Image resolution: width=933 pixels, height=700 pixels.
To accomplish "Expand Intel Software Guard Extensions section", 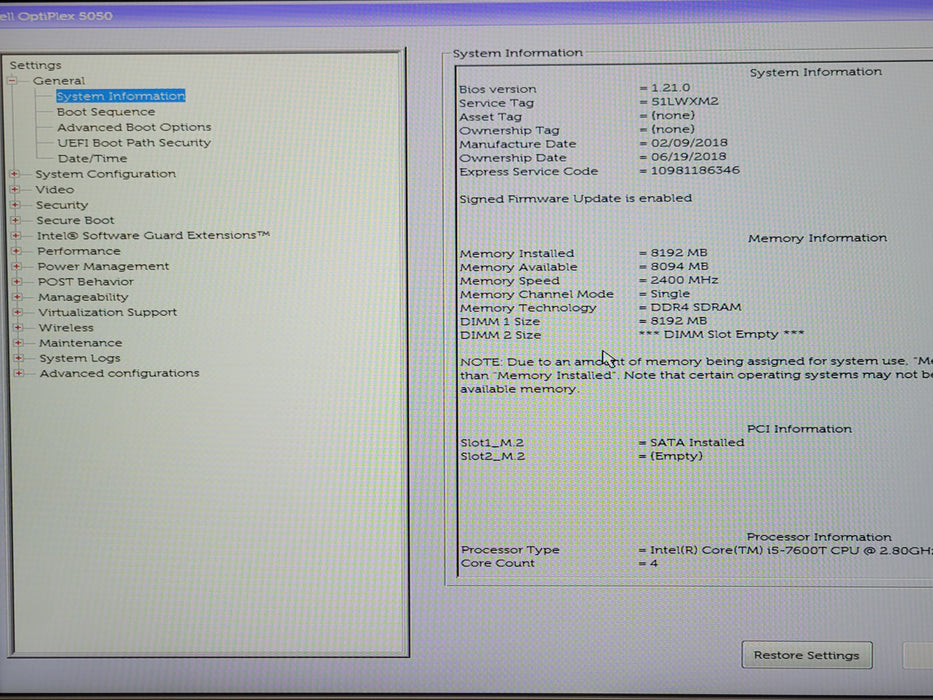I will 15,236.
